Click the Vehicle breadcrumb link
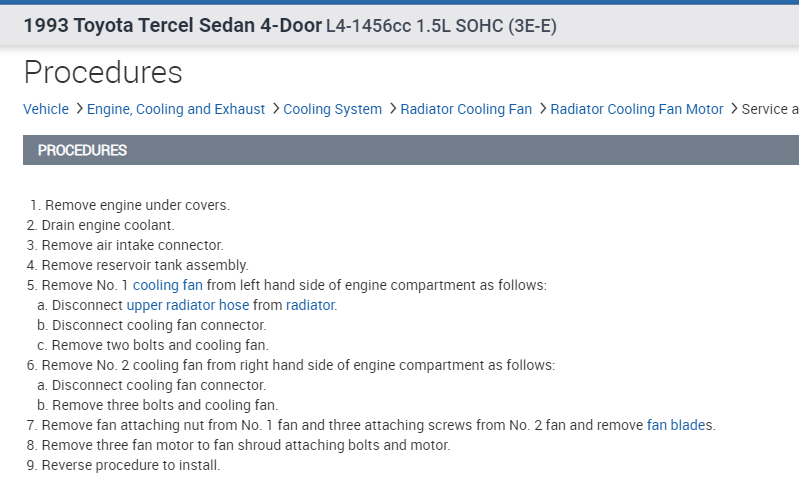799x487 pixels. coord(46,109)
